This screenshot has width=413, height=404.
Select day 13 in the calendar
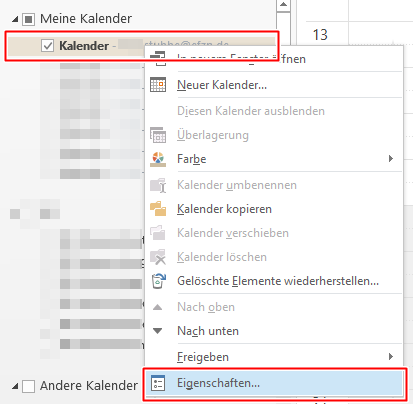click(320, 35)
